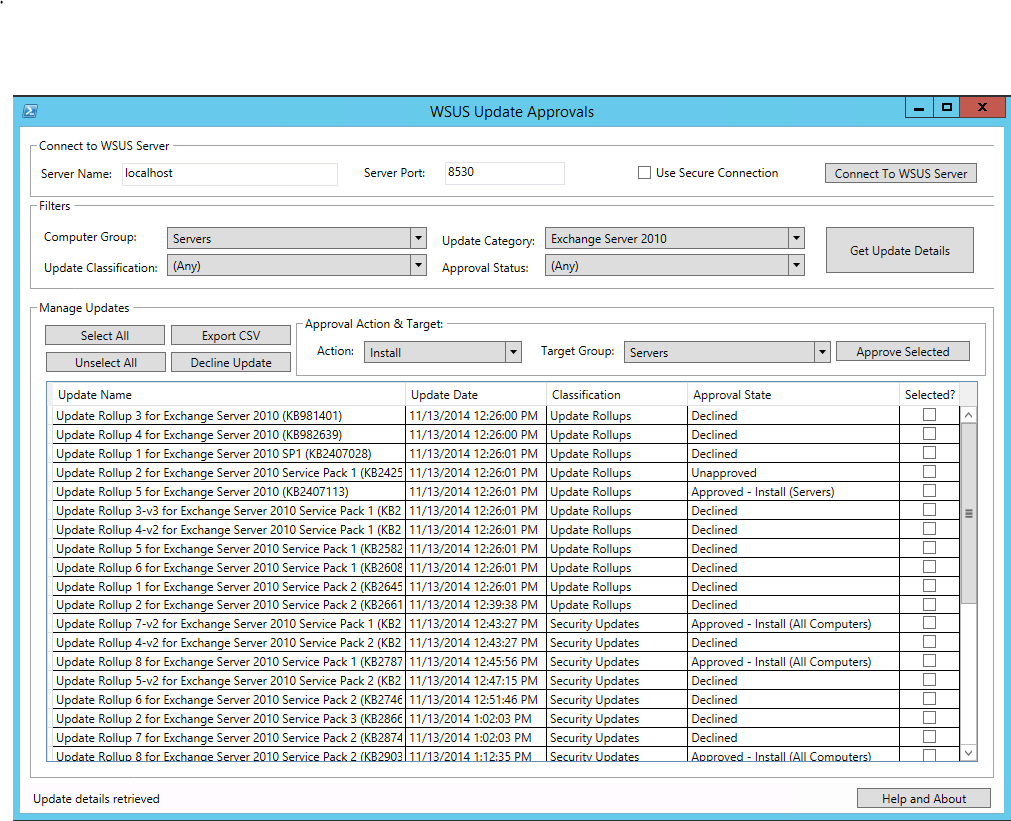Open the Approval Status dropdown
The image size is (1011, 821).
click(675, 265)
